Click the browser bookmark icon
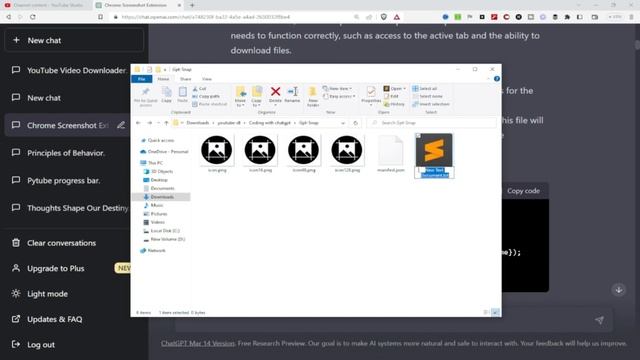This screenshot has width=640, height=360. coord(100,17)
